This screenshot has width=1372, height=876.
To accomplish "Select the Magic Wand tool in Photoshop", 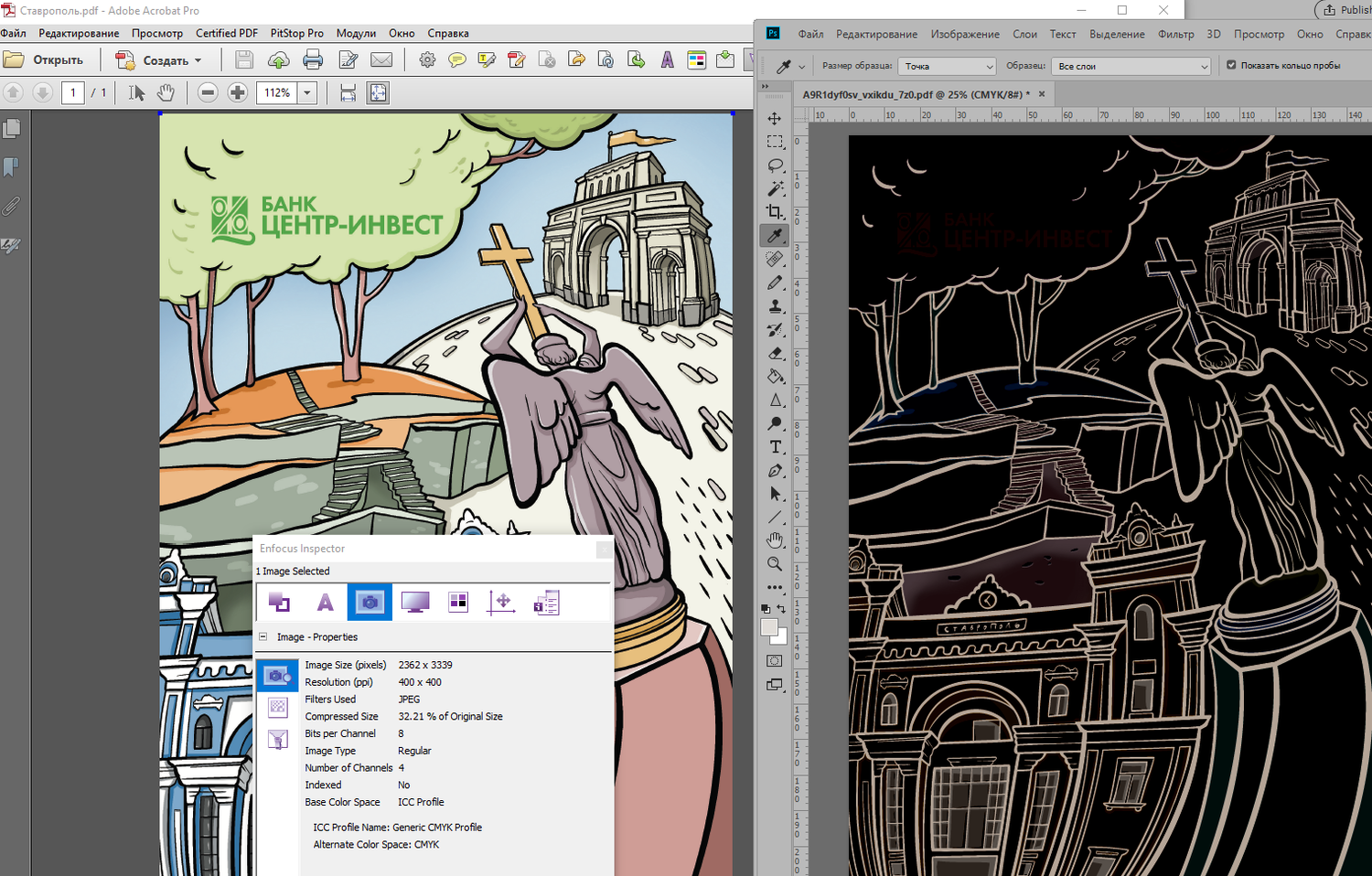I will pyautogui.click(x=775, y=188).
